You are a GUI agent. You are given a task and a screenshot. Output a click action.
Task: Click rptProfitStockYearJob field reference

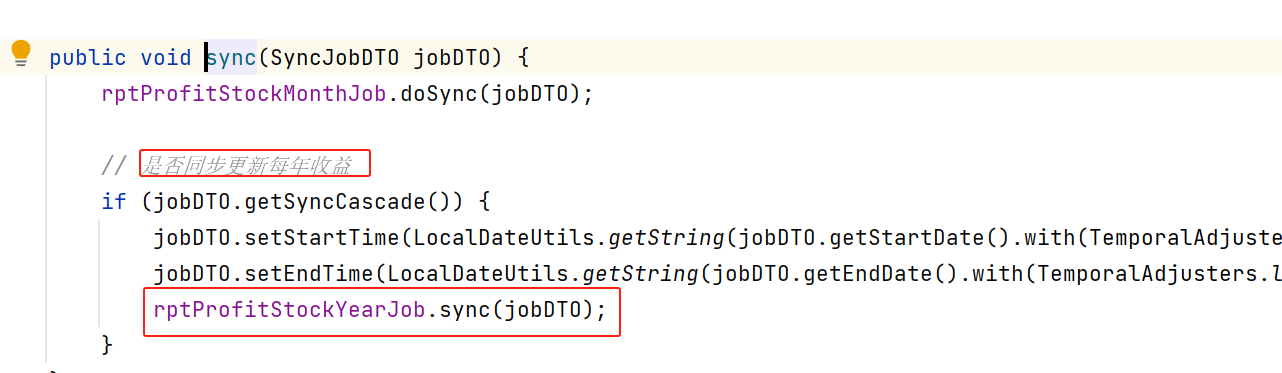click(289, 310)
